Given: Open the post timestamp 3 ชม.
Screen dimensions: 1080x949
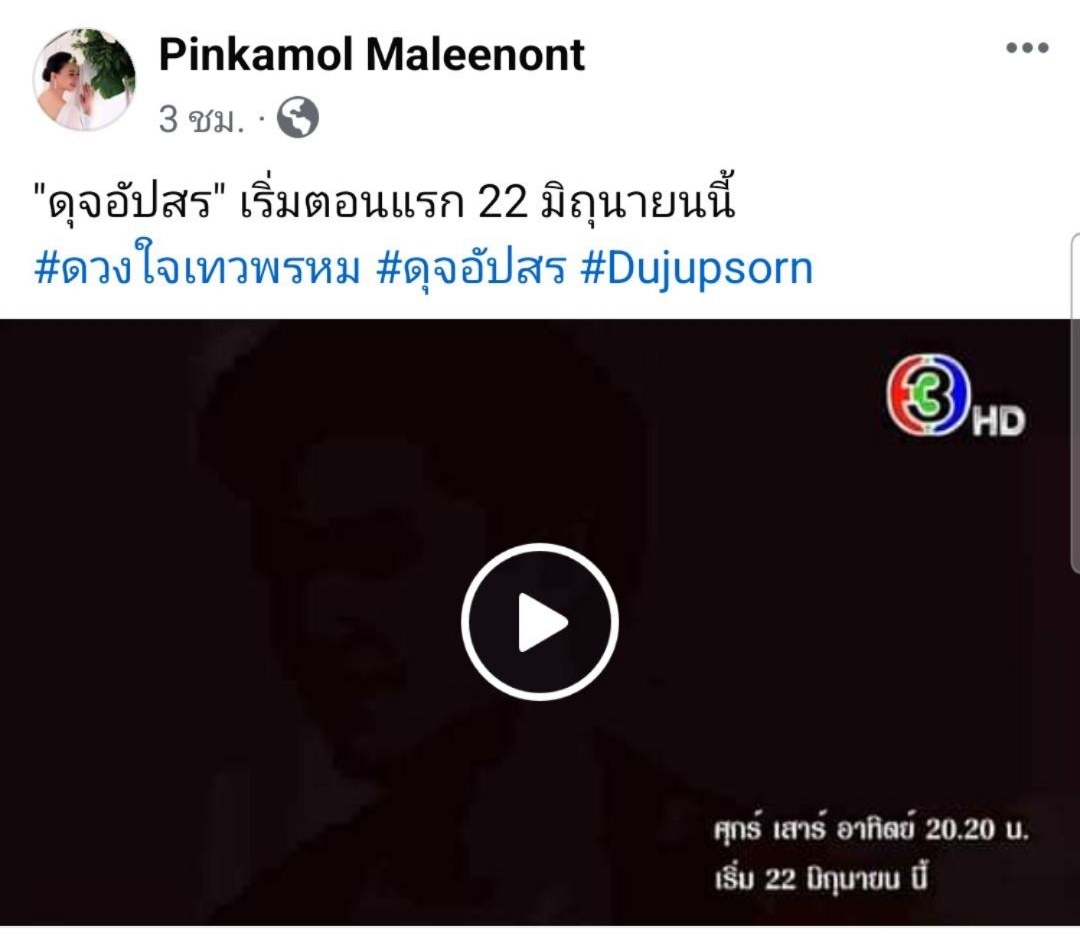Looking at the screenshot, I should pyautogui.click(x=202, y=119).
